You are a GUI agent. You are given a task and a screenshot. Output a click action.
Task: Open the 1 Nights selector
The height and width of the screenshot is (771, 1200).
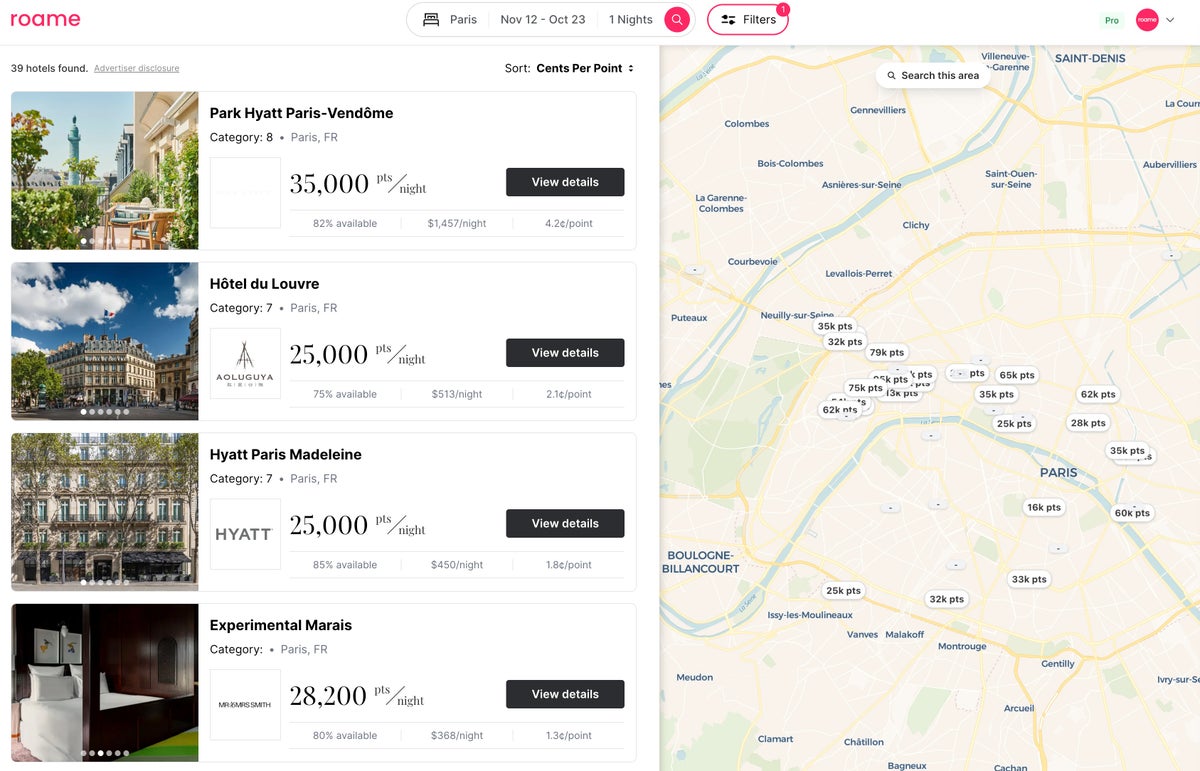[630, 18]
